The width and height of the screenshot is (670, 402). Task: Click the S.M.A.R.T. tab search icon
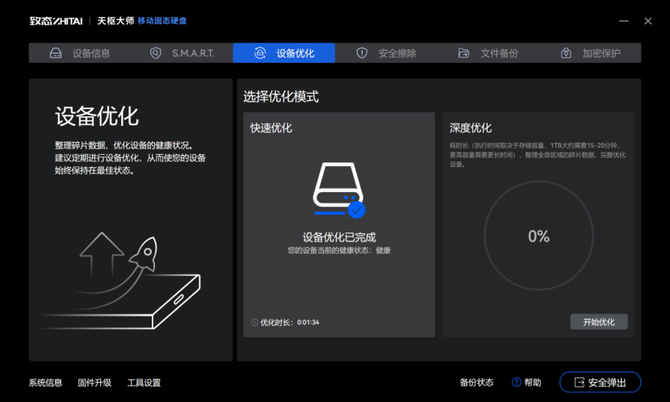(155, 53)
